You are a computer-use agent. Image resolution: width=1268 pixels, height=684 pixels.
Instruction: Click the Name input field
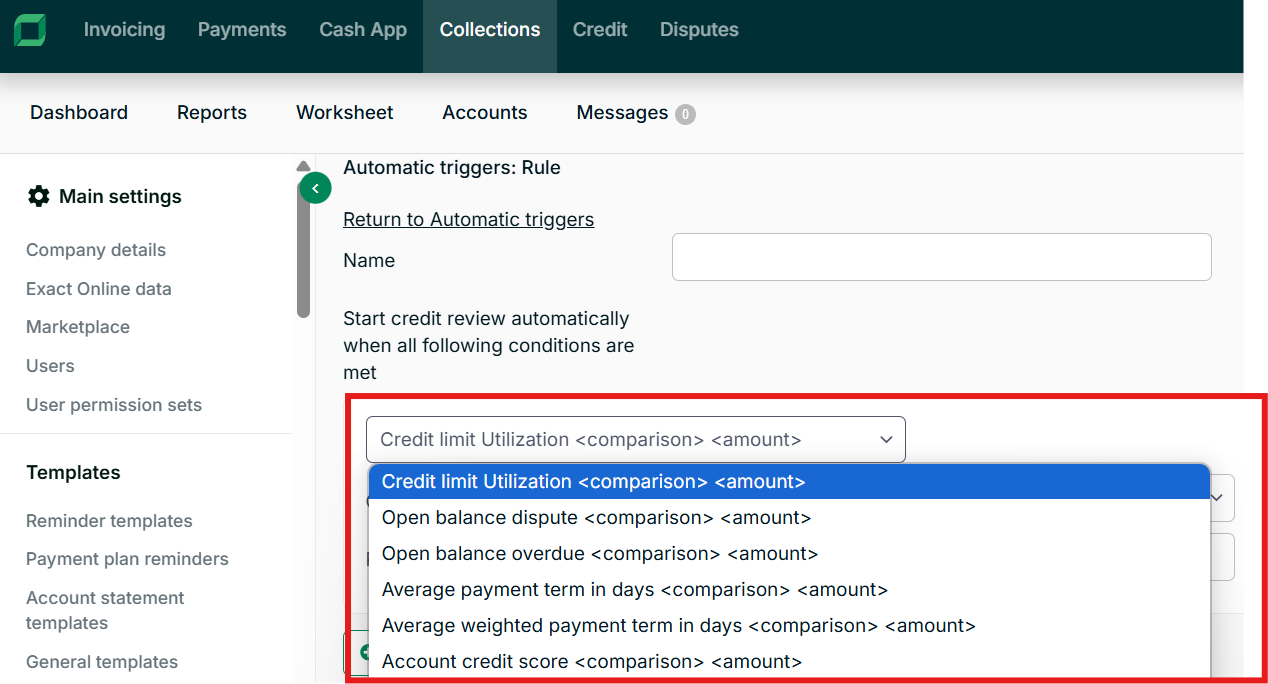(x=941, y=257)
